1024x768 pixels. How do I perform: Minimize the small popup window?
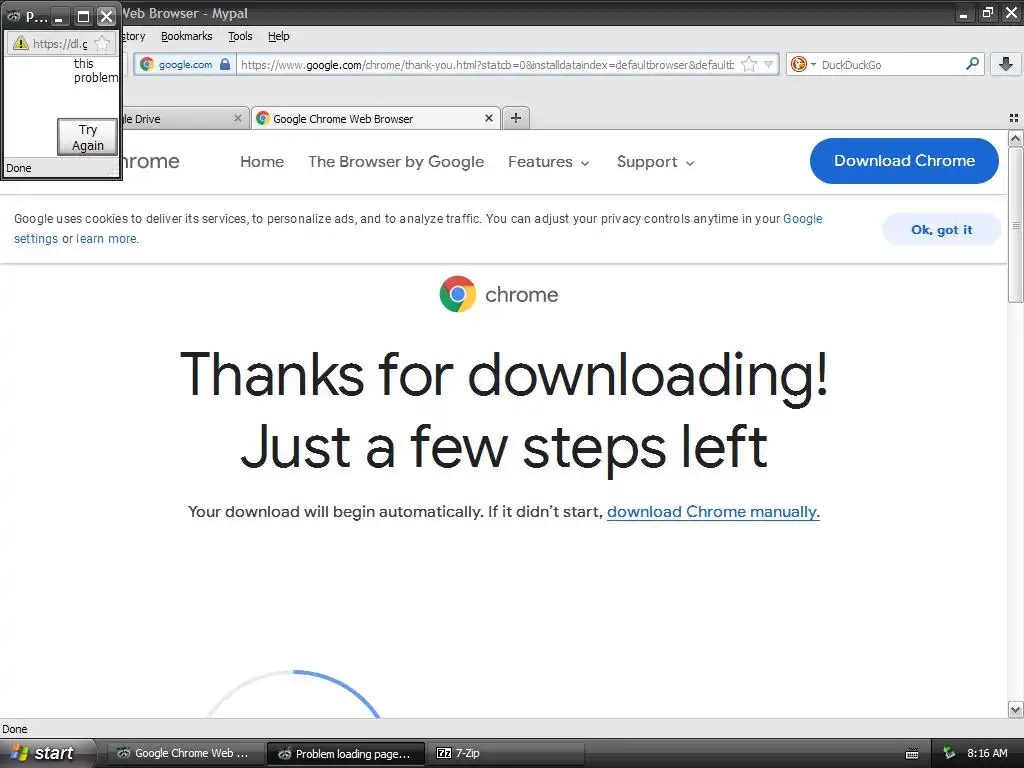pyautogui.click(x=59, y=16)
